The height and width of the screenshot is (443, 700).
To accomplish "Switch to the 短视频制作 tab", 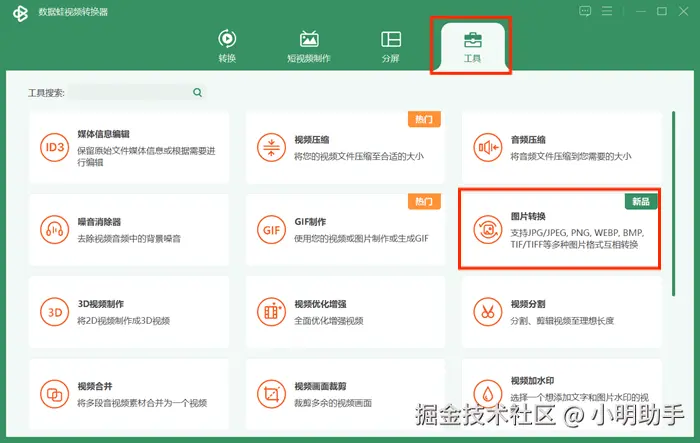I will 309,46.
